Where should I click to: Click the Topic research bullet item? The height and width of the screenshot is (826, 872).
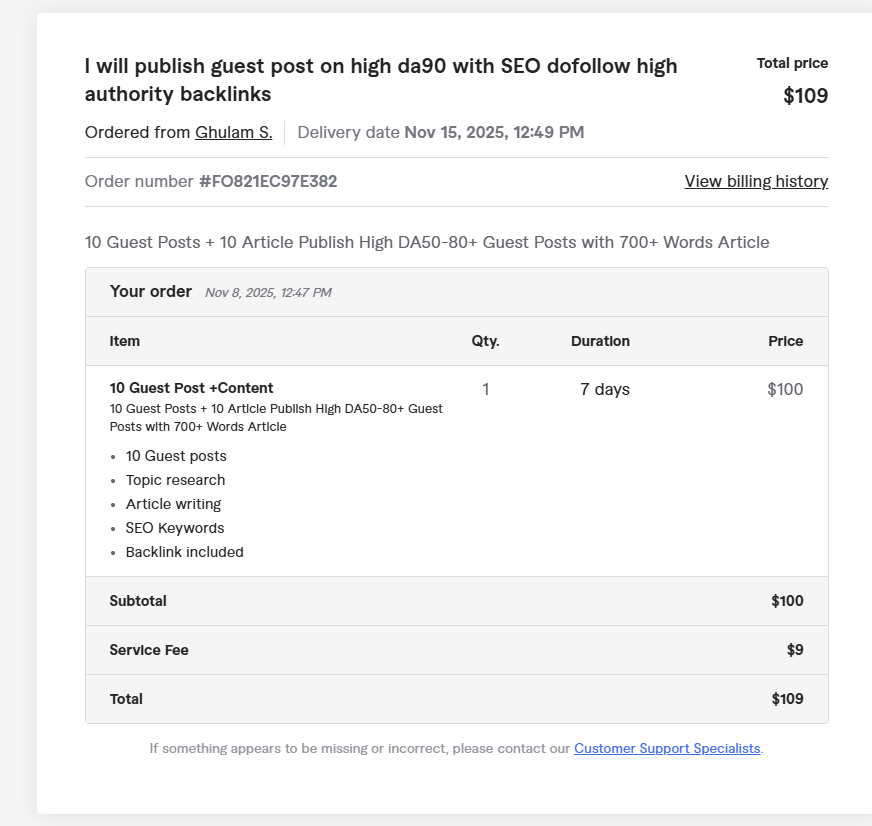tap(175, 480)
